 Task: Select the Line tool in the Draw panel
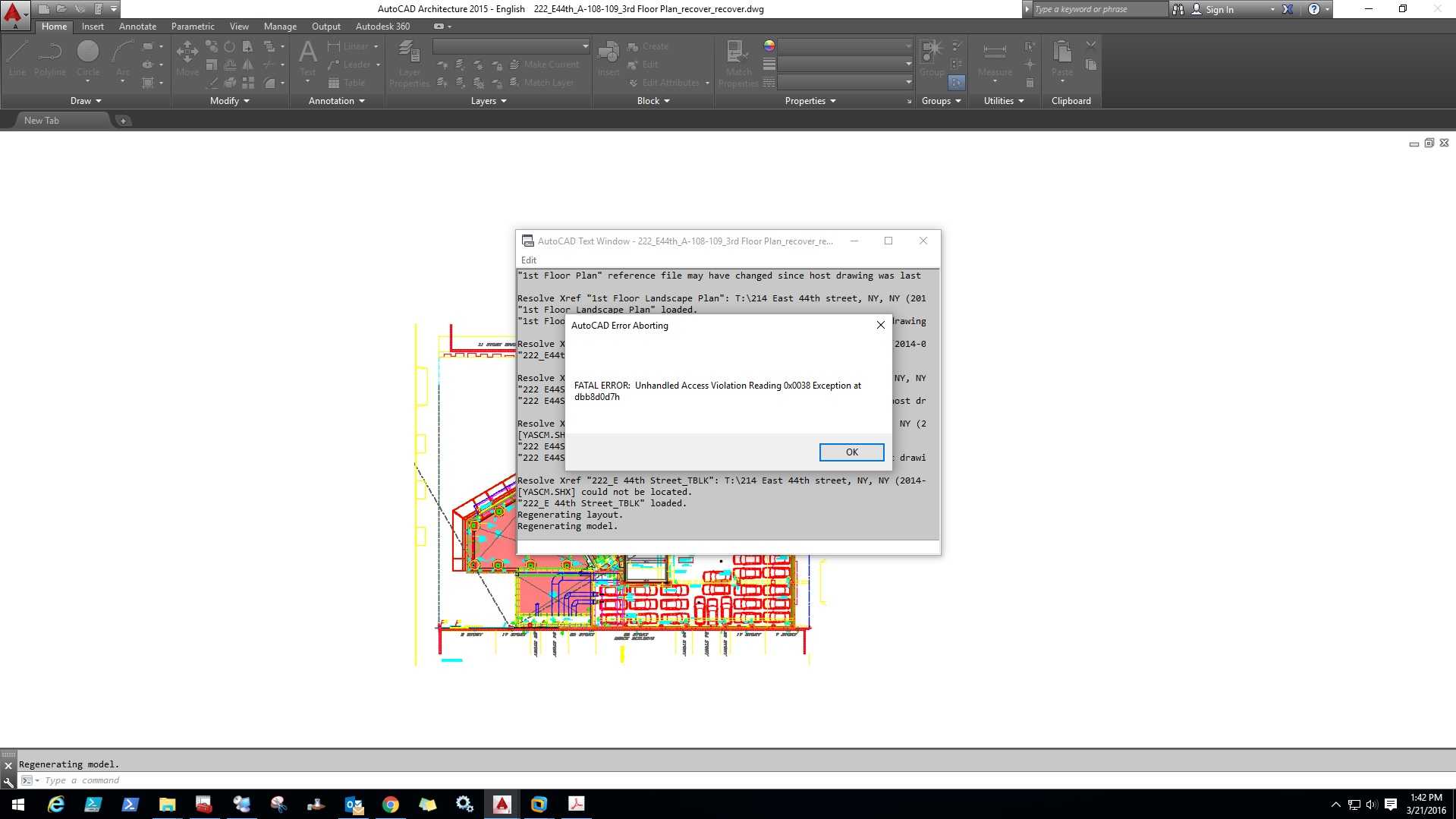pos(17,59)
